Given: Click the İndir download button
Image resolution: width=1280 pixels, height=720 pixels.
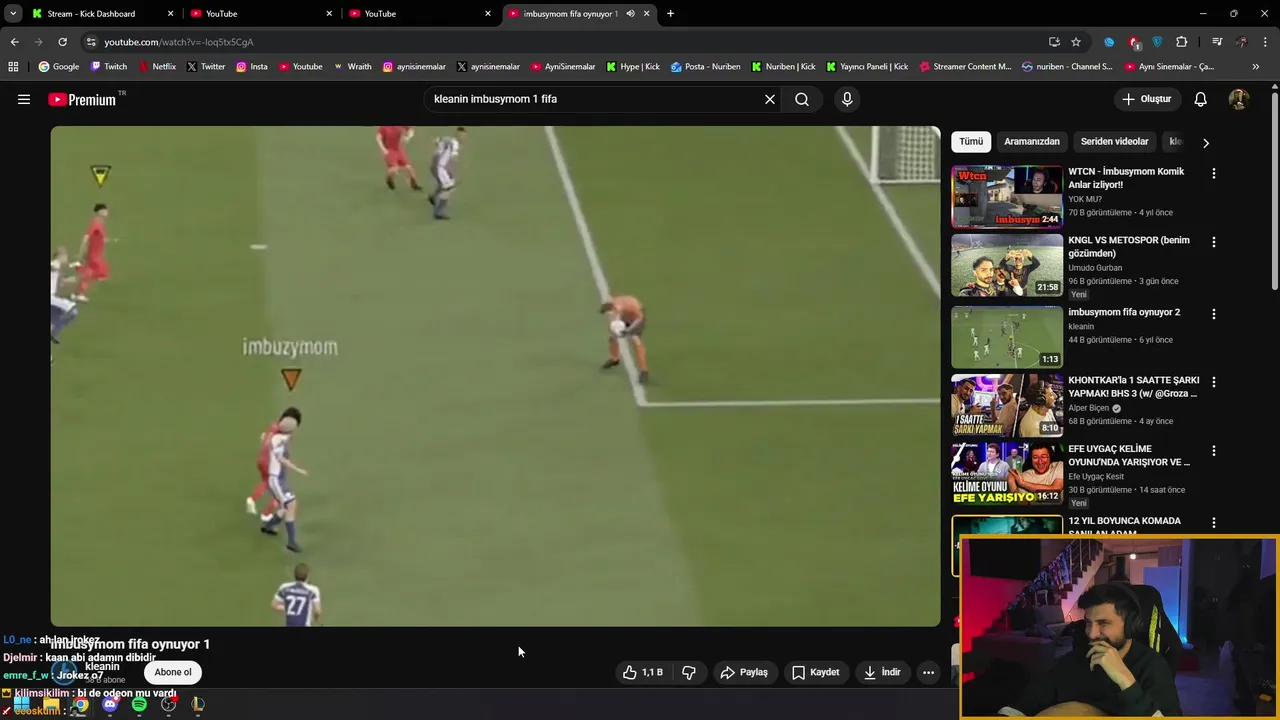Looking at the screenshot, I should pos(882,672).
